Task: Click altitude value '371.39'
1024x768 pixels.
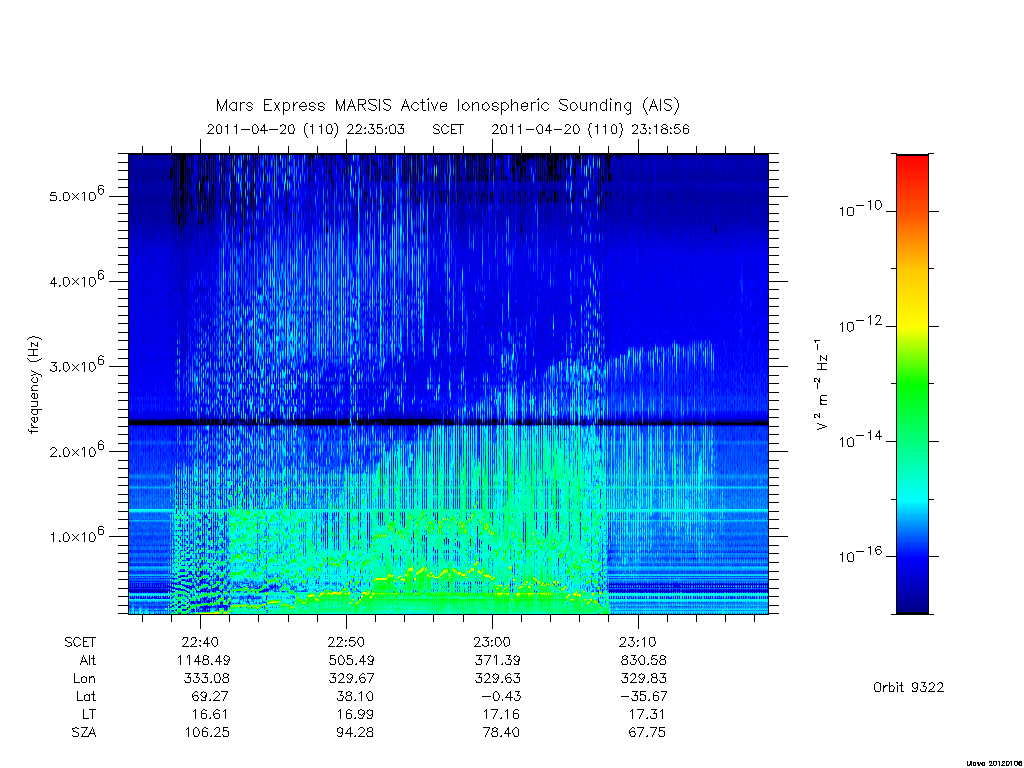Action: click(498, 660)
